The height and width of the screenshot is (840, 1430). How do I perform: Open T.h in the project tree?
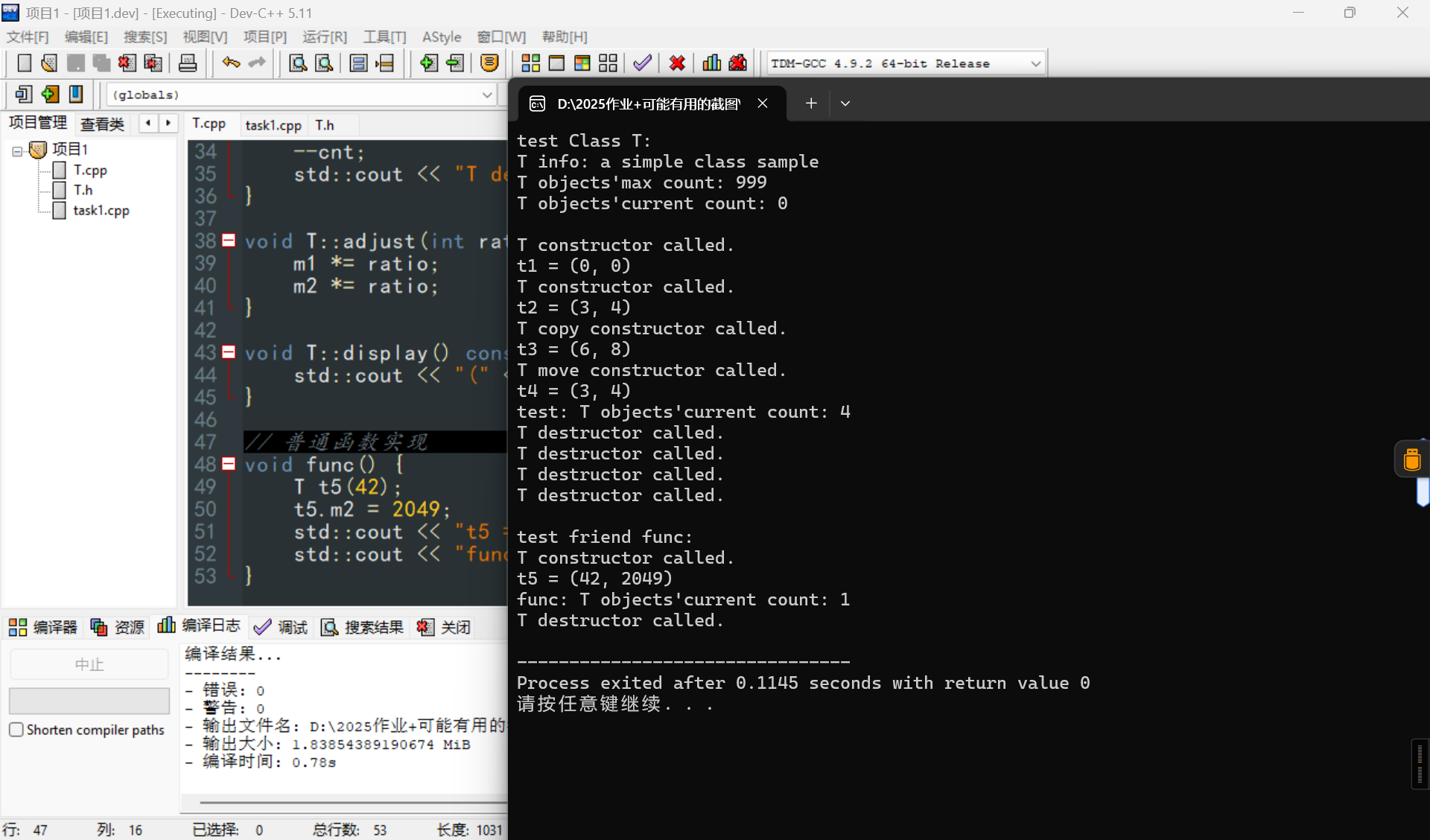point(83,191)
